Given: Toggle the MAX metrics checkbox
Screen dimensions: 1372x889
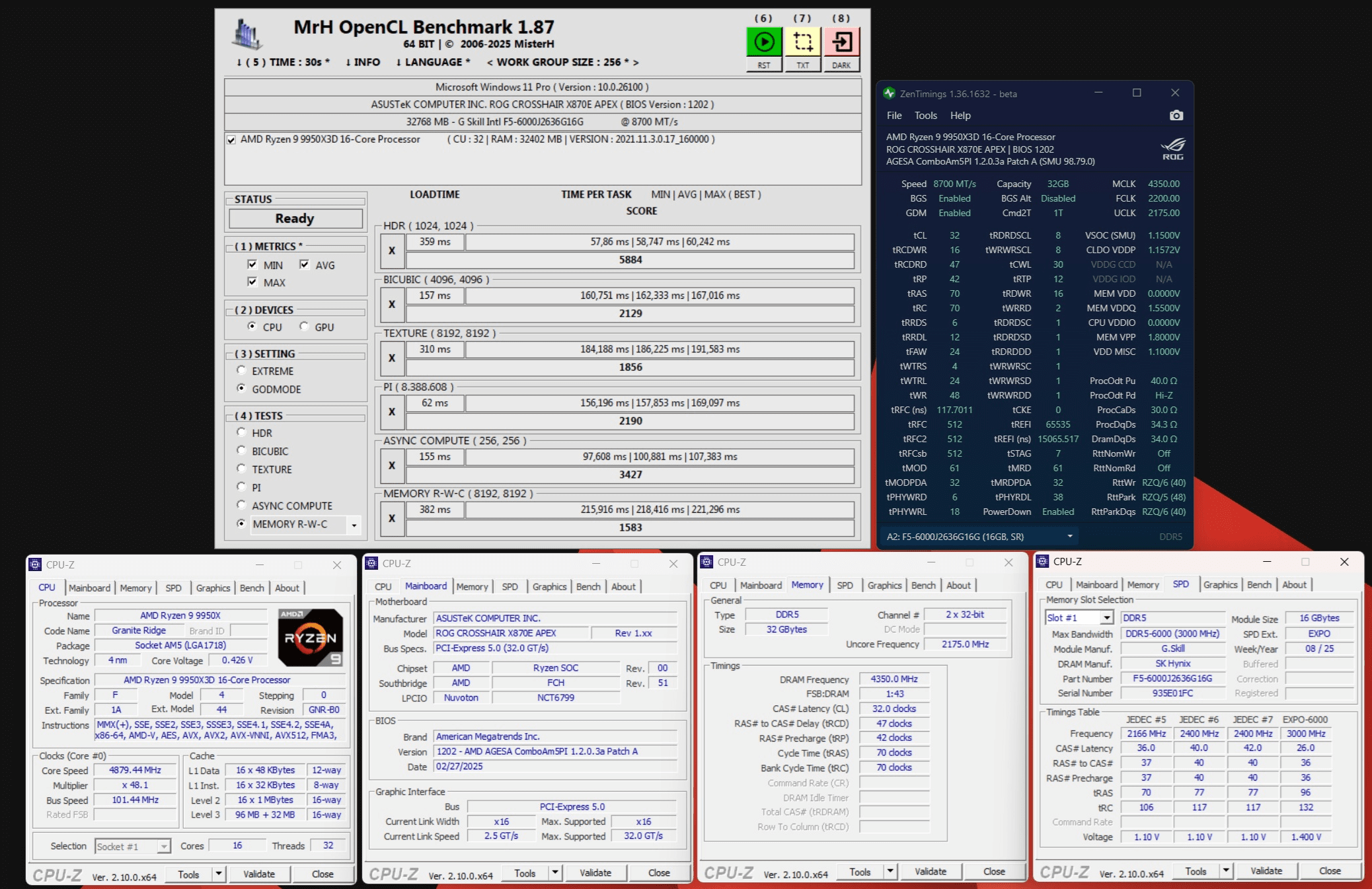Looking at the screenshot, I should (x=252, y=282).
